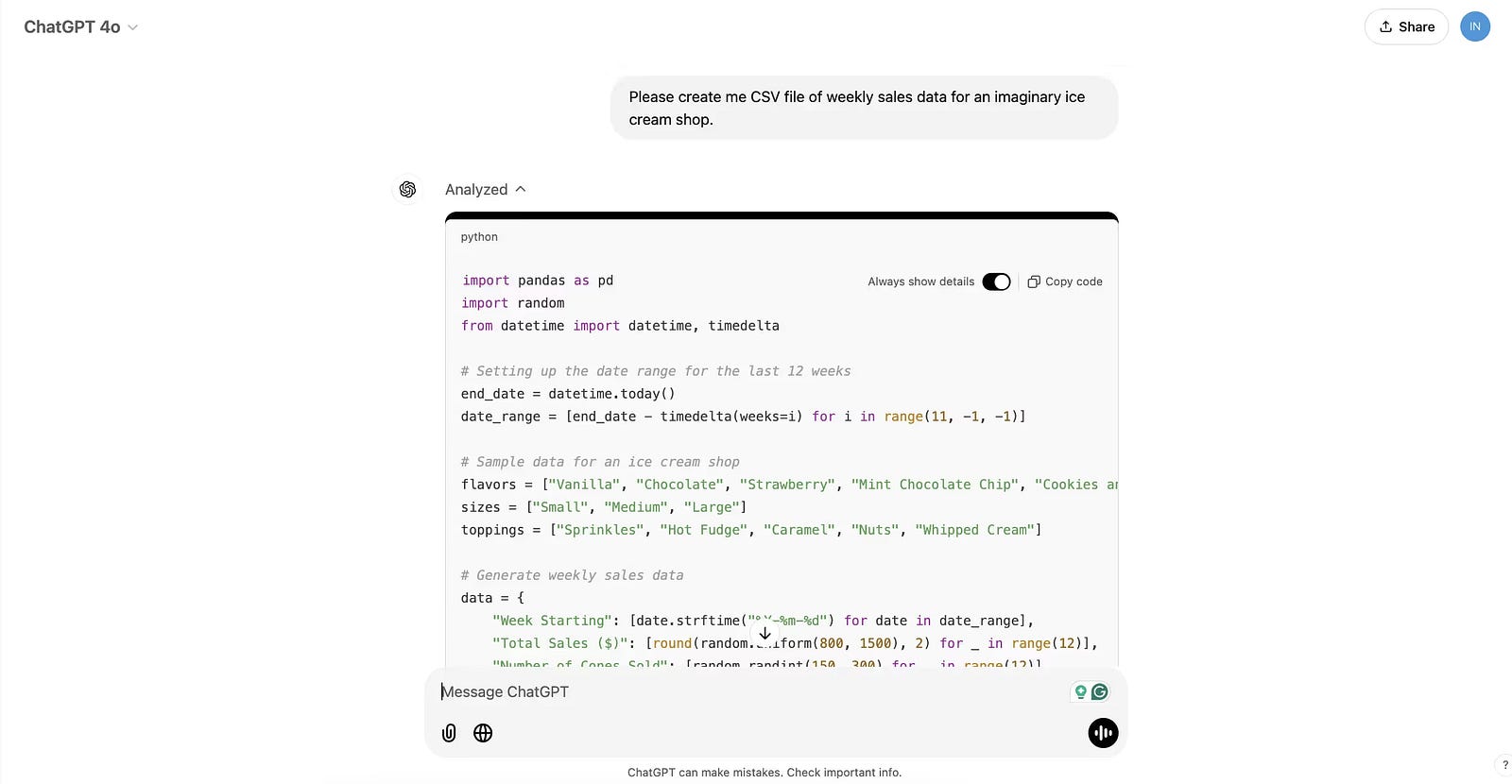Click the Share button
Screen dimensions: 1512x784
click(1406, 26)
